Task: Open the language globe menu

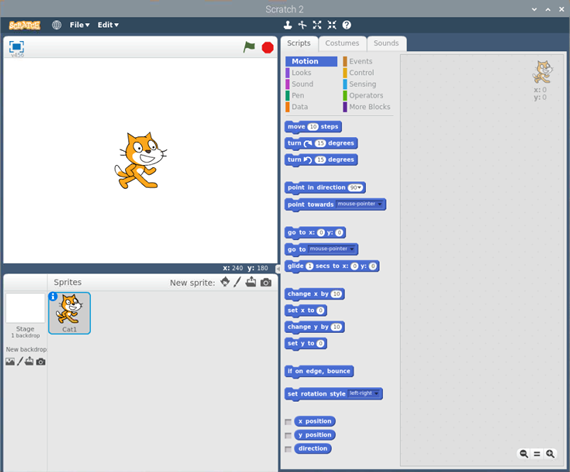Action: (x=56, y=25)
